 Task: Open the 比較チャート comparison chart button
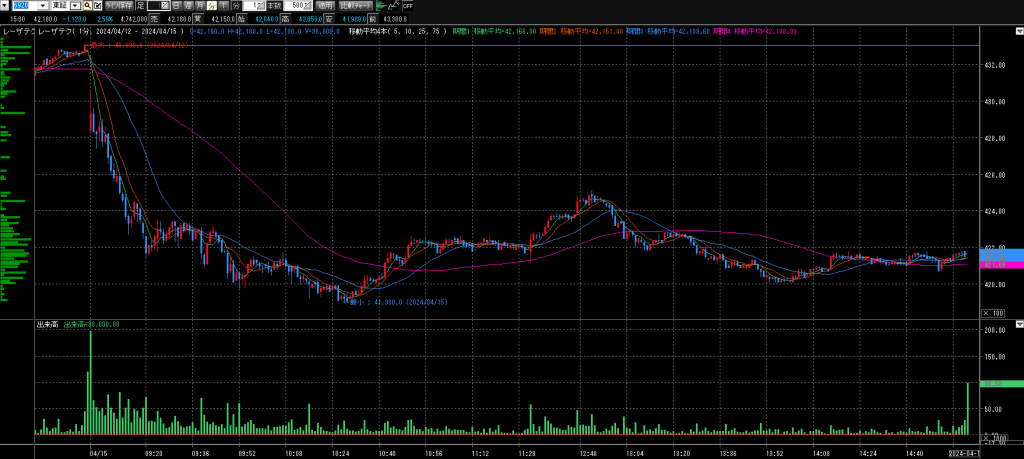pos(356,6)
